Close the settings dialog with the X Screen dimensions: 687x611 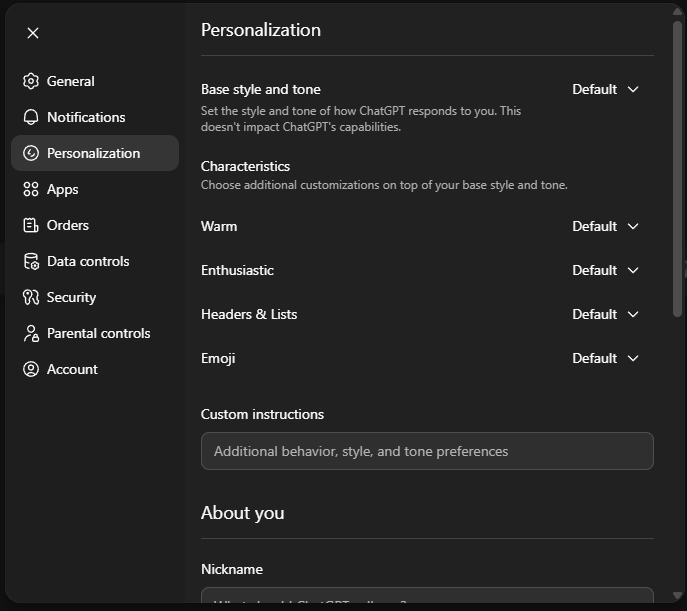tap(33, 33)
